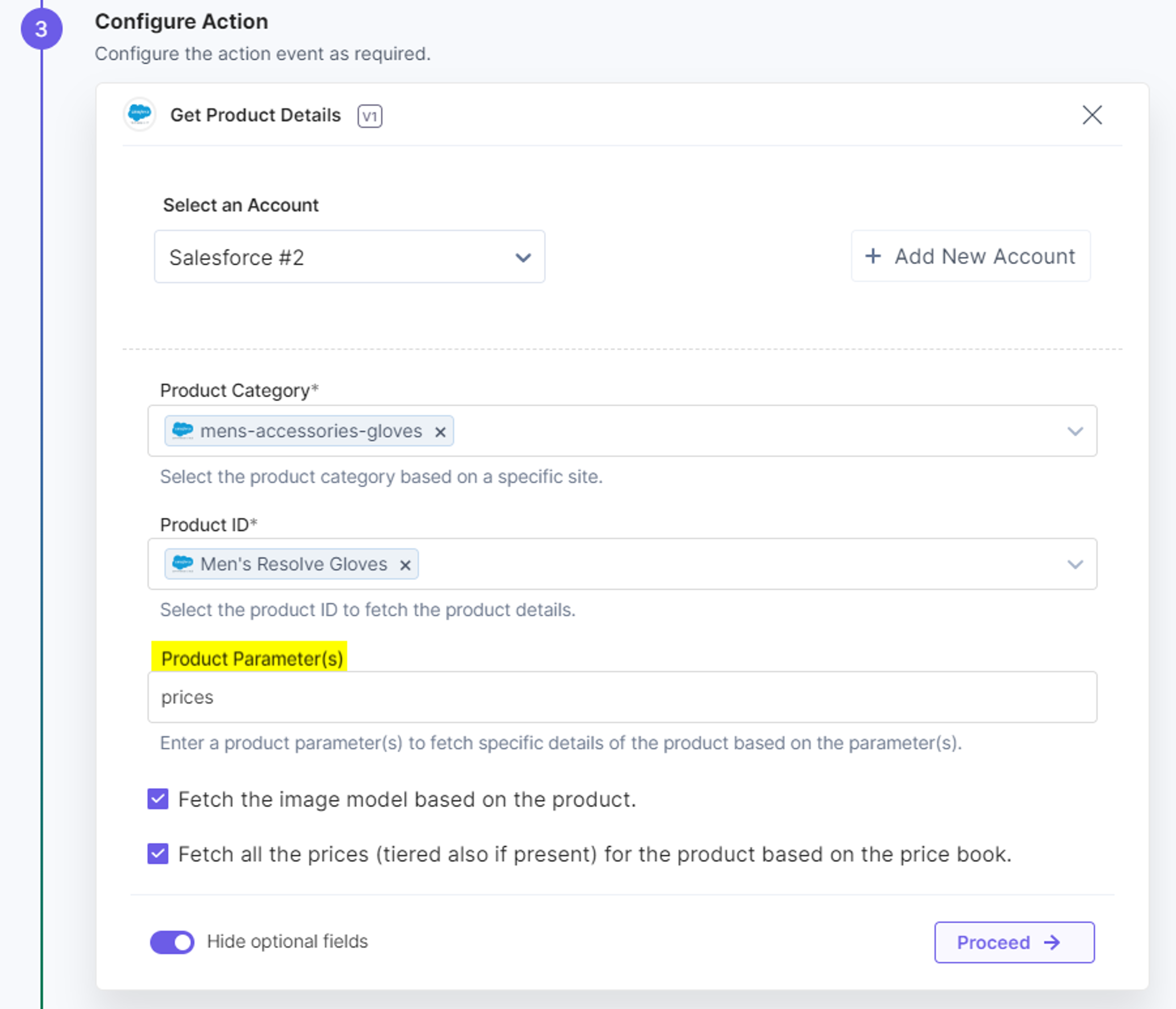The height and width of the screenshot is (1009, 1176).
Task: Uncheck Fetch all the prices checkbox
Action: tap(158, 853)
